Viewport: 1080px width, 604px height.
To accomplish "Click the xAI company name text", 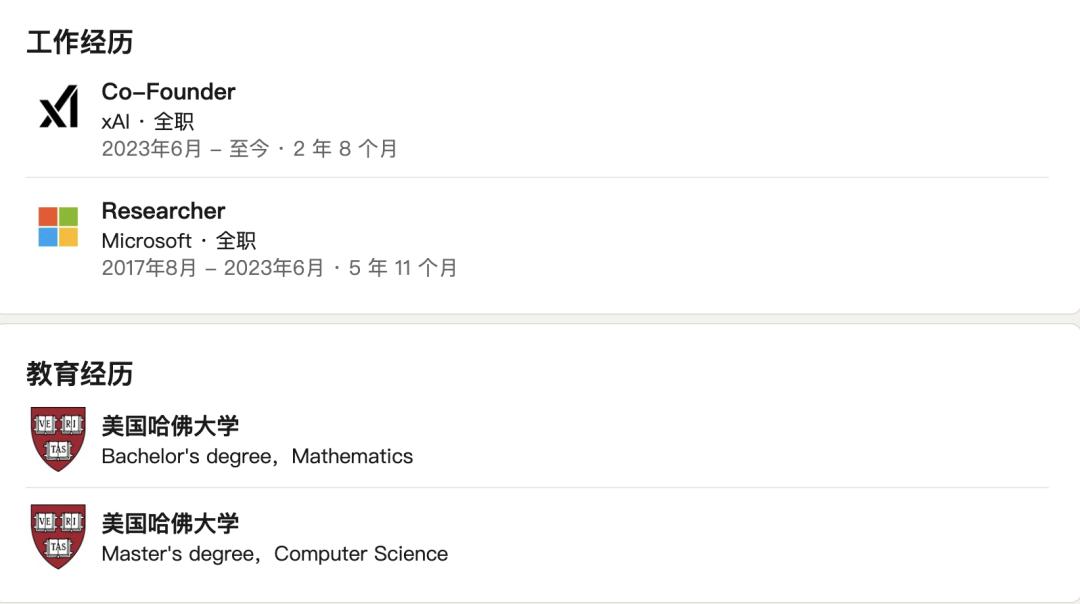I will point(115,122).
